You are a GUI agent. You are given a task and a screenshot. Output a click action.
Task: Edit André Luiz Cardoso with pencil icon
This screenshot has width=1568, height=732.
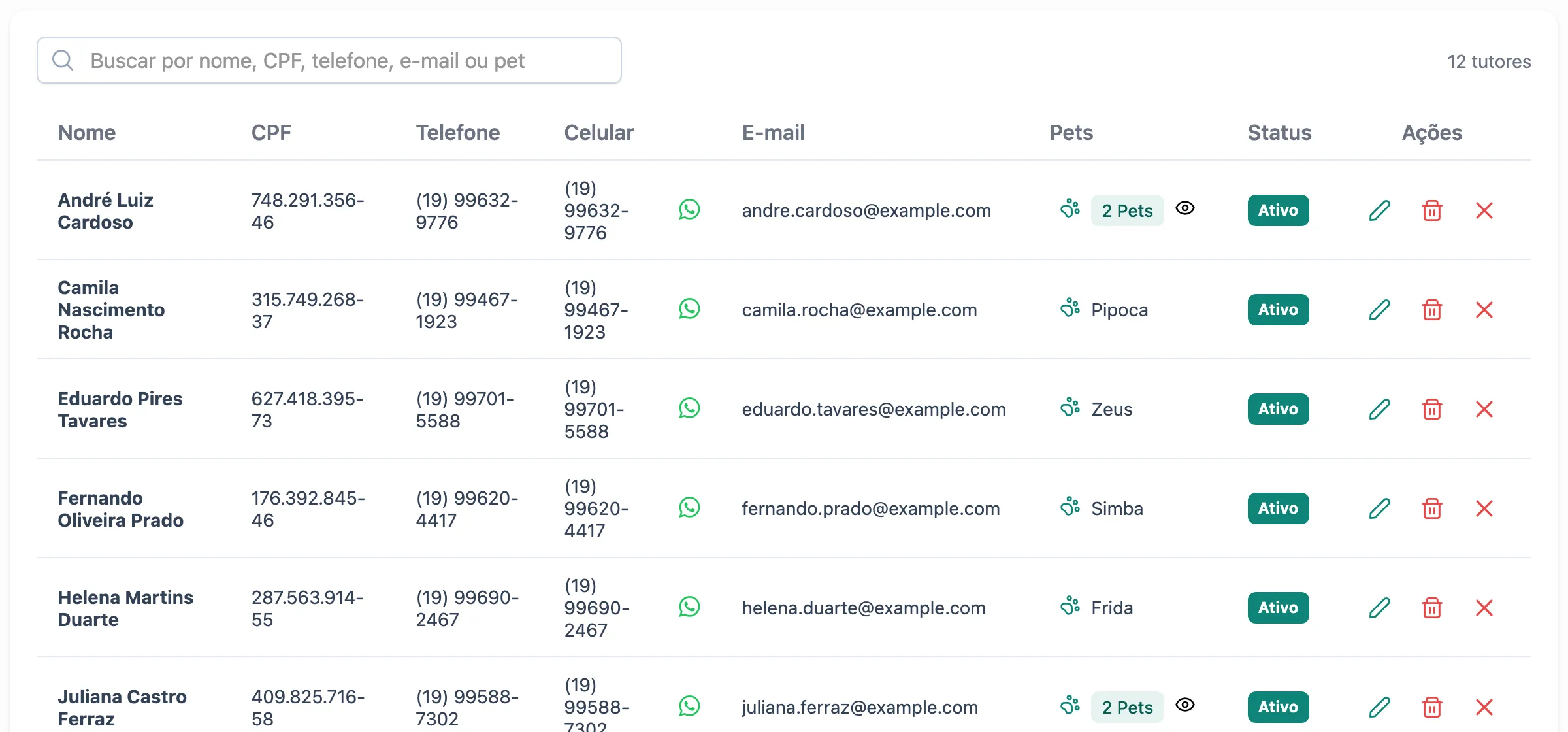(1379, 210)
